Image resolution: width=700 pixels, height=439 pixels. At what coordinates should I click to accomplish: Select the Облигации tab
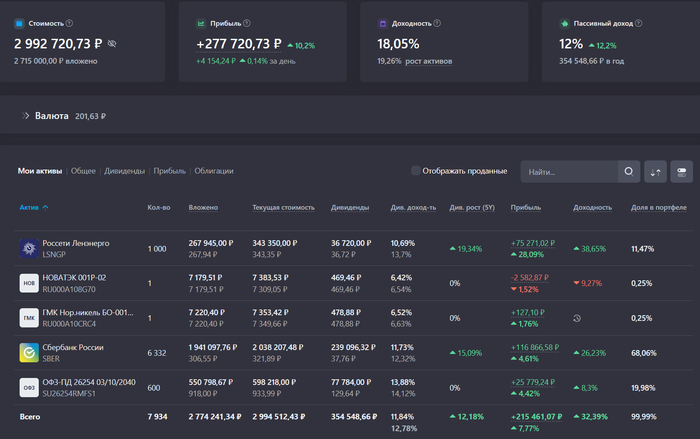point(214,171)
